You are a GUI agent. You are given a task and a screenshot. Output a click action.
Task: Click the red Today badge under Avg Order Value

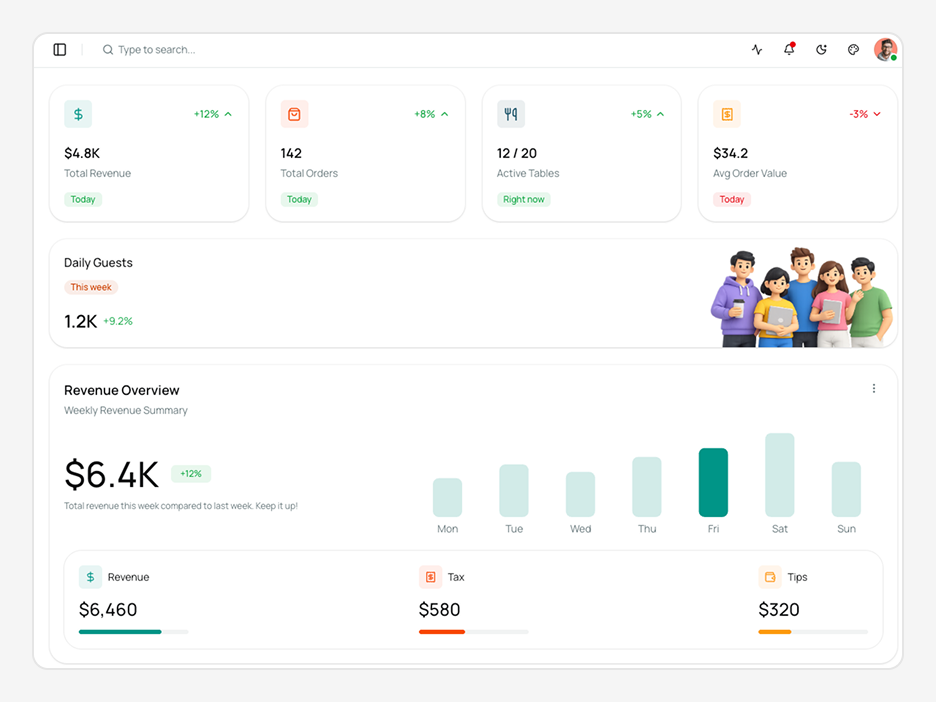click(732, 199)
